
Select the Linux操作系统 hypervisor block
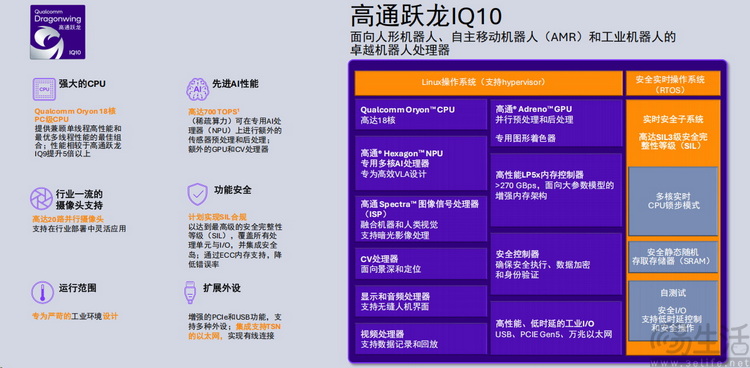click(488, 83)
